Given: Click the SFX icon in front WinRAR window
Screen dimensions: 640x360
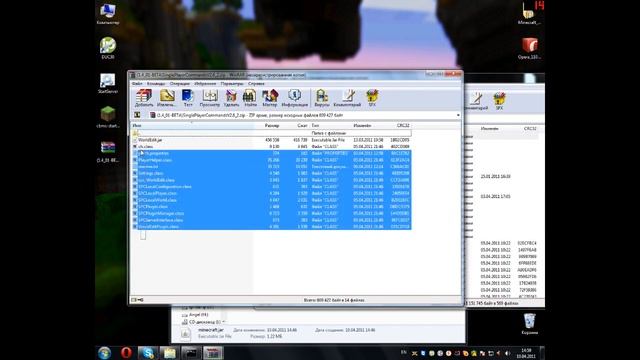Looking at the screenshot, I should click(x=372, y=98).
